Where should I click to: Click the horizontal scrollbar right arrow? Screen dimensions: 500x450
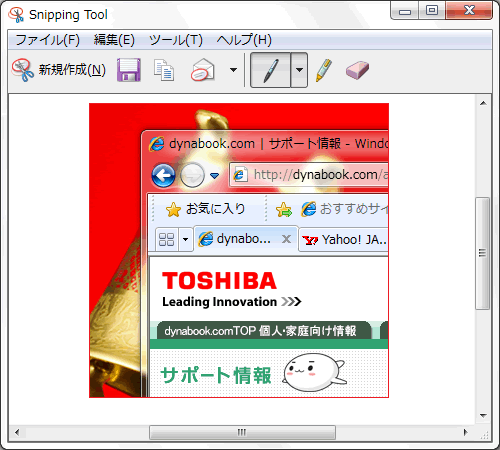point(466,432)
